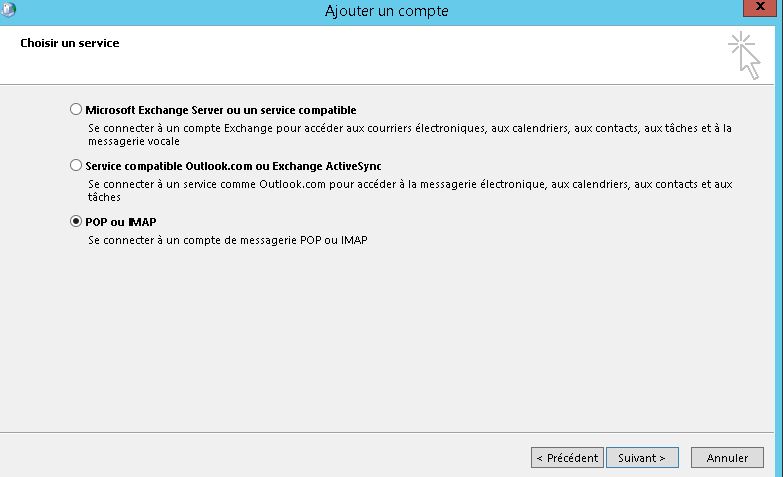Click the messagerie vocale text line
This screenshot has width=783, height=477.
(x=134, y=141)
